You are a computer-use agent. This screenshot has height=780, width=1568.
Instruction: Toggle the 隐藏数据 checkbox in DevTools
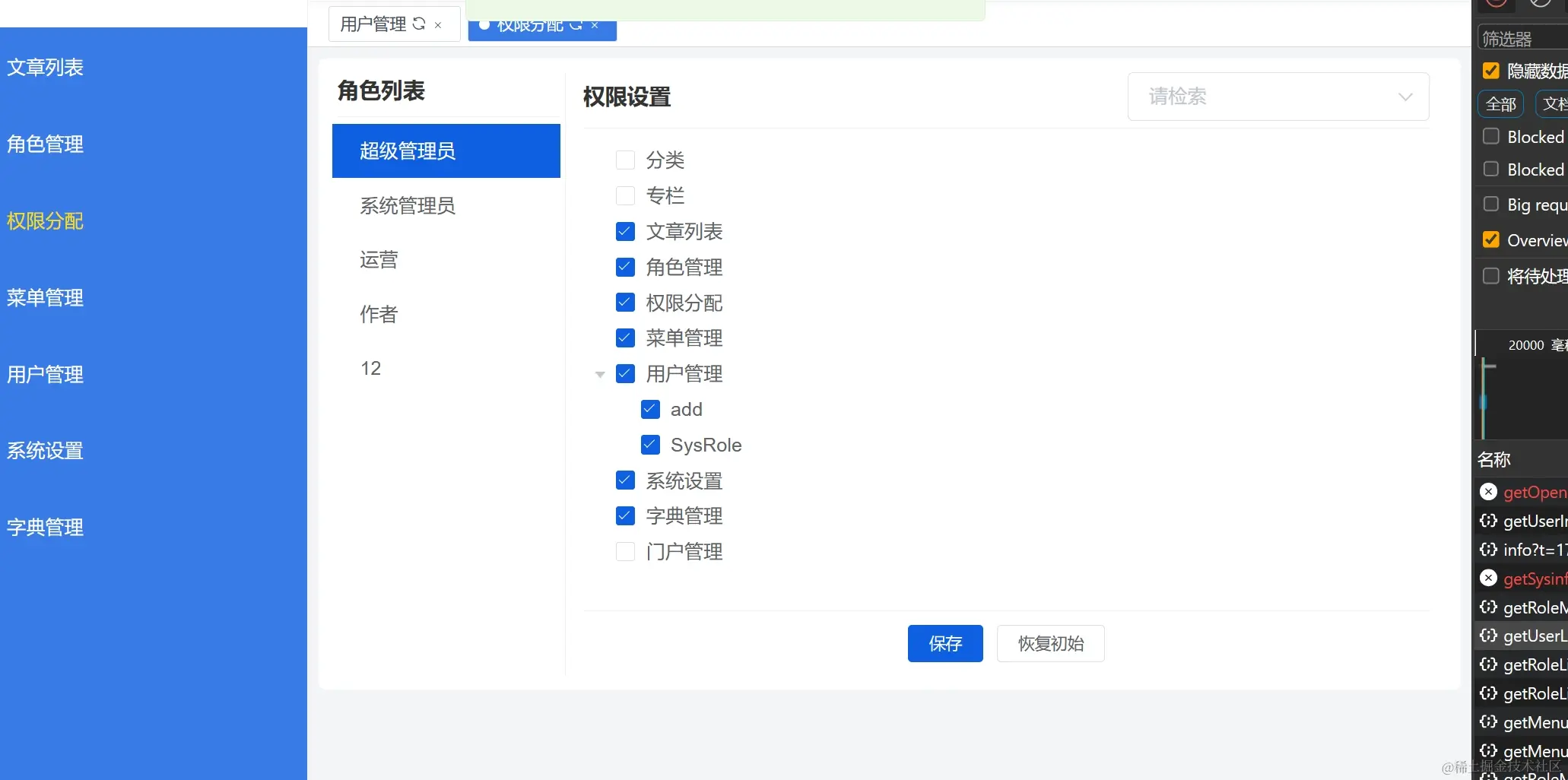pos(1491,71)
